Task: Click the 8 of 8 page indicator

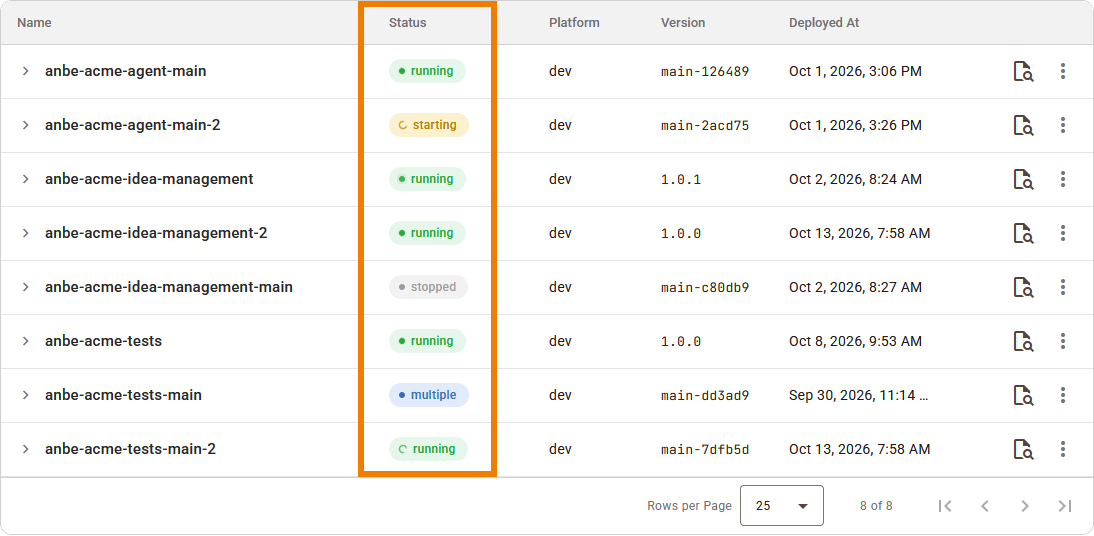Action: point(876,506)
